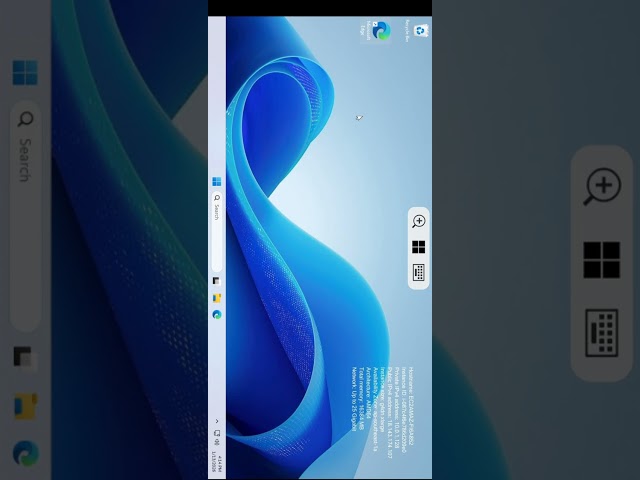This screenshot has height=480, width=640.
Task: Launch the Microsoft Edge desktop shortcut
Action: [376, 31]
